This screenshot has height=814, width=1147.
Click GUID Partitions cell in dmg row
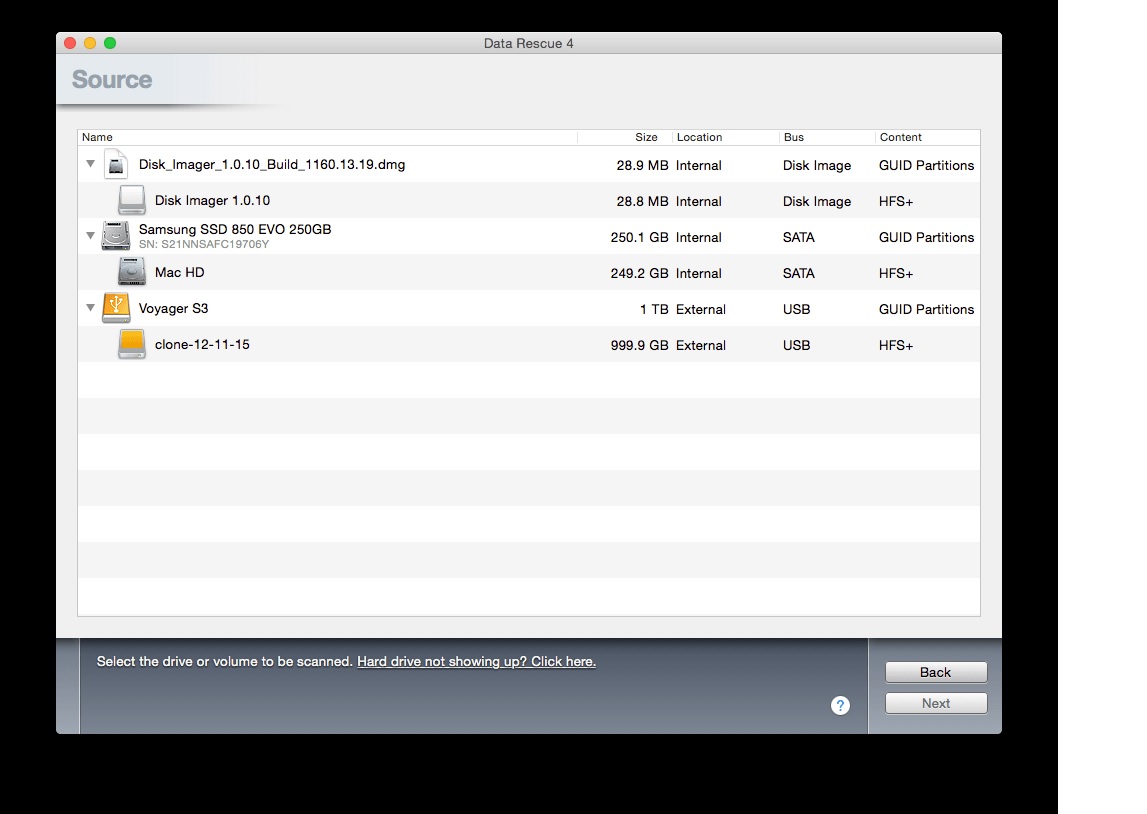point(926,165)
